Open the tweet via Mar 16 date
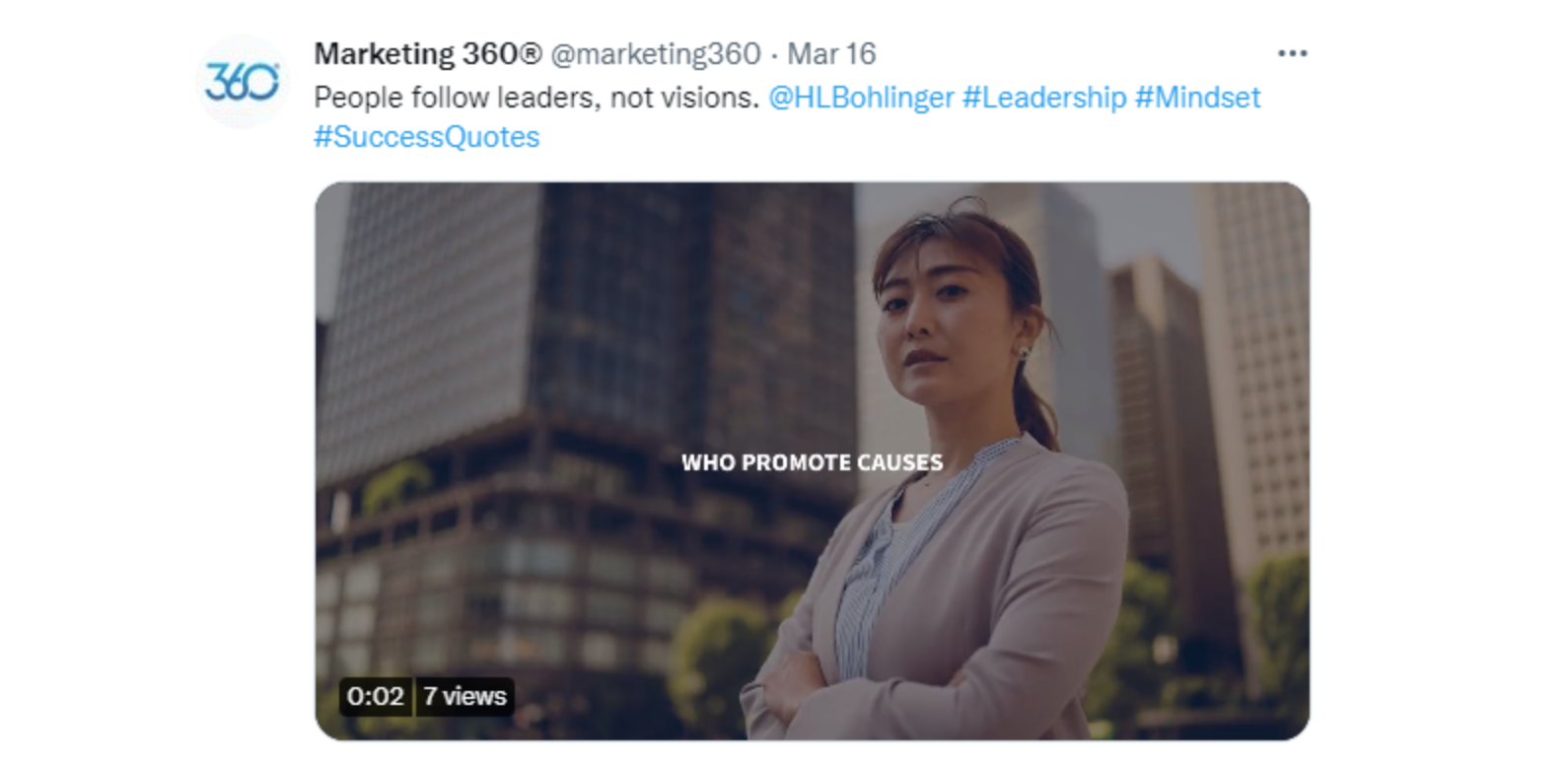1568x767 pixels. click(831, 54)
